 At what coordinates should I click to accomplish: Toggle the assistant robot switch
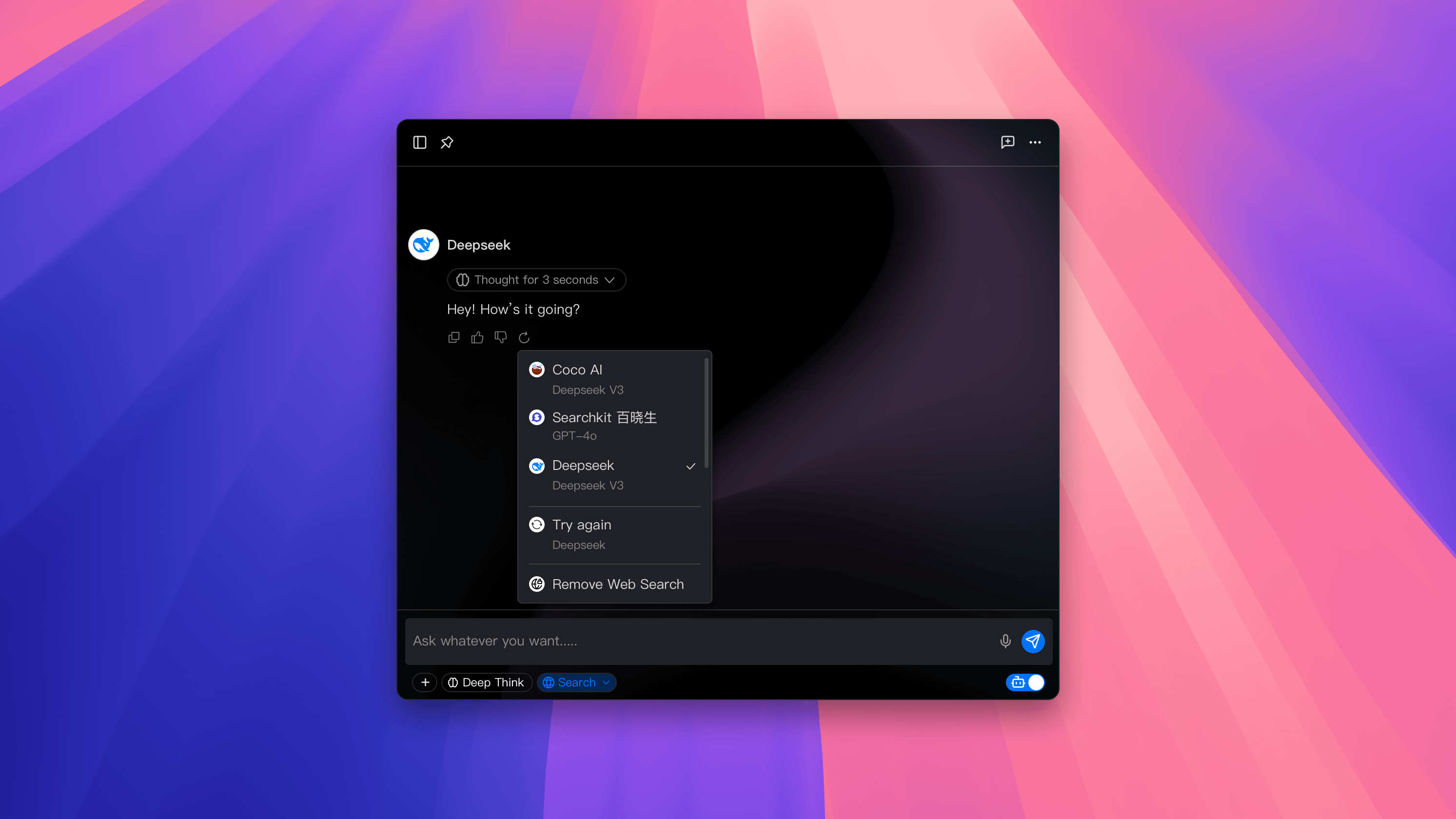(1025, 682)
